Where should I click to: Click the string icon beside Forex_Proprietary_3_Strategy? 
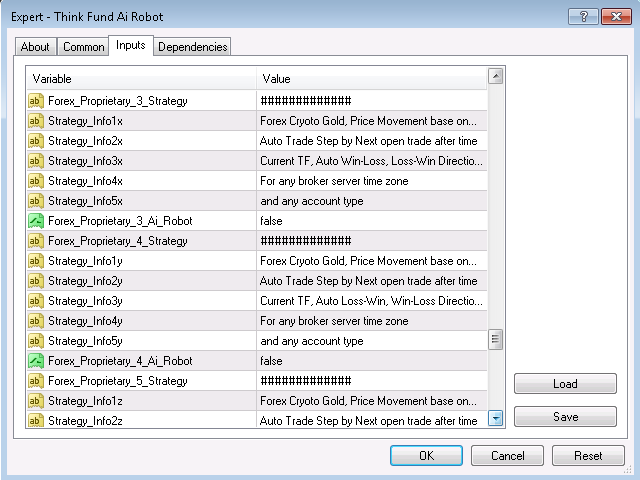[x=36, y=101]
